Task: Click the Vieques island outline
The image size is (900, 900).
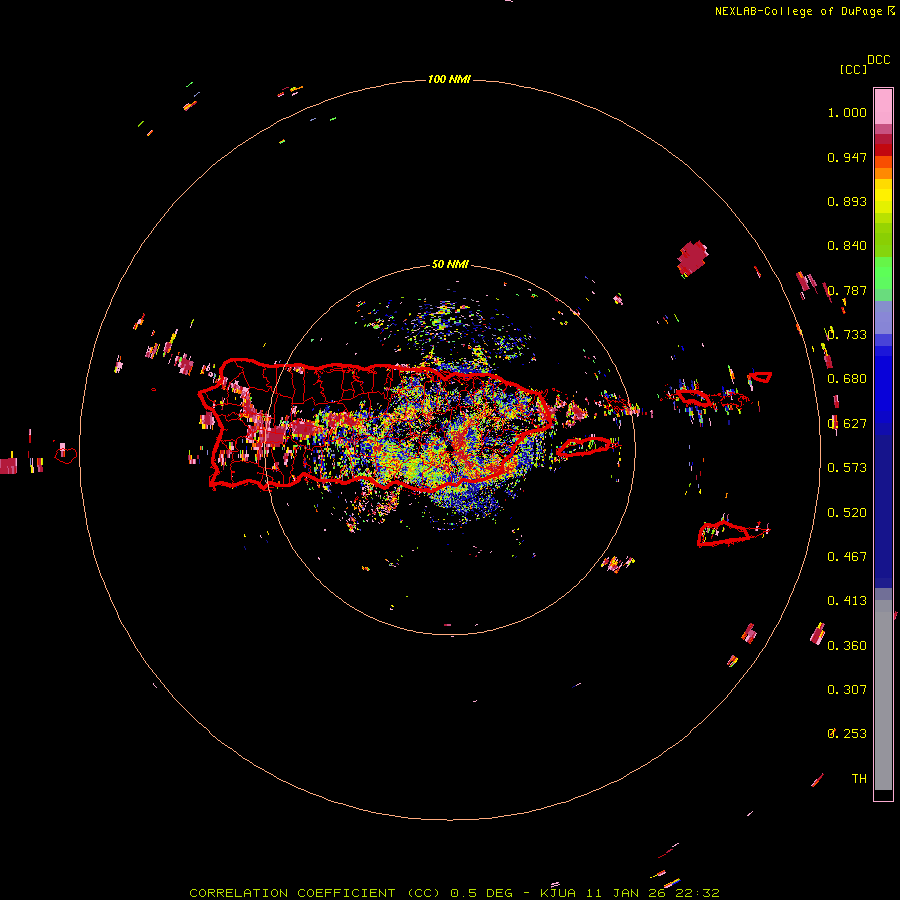Action: pyautogui.click(x=585, y=447)
